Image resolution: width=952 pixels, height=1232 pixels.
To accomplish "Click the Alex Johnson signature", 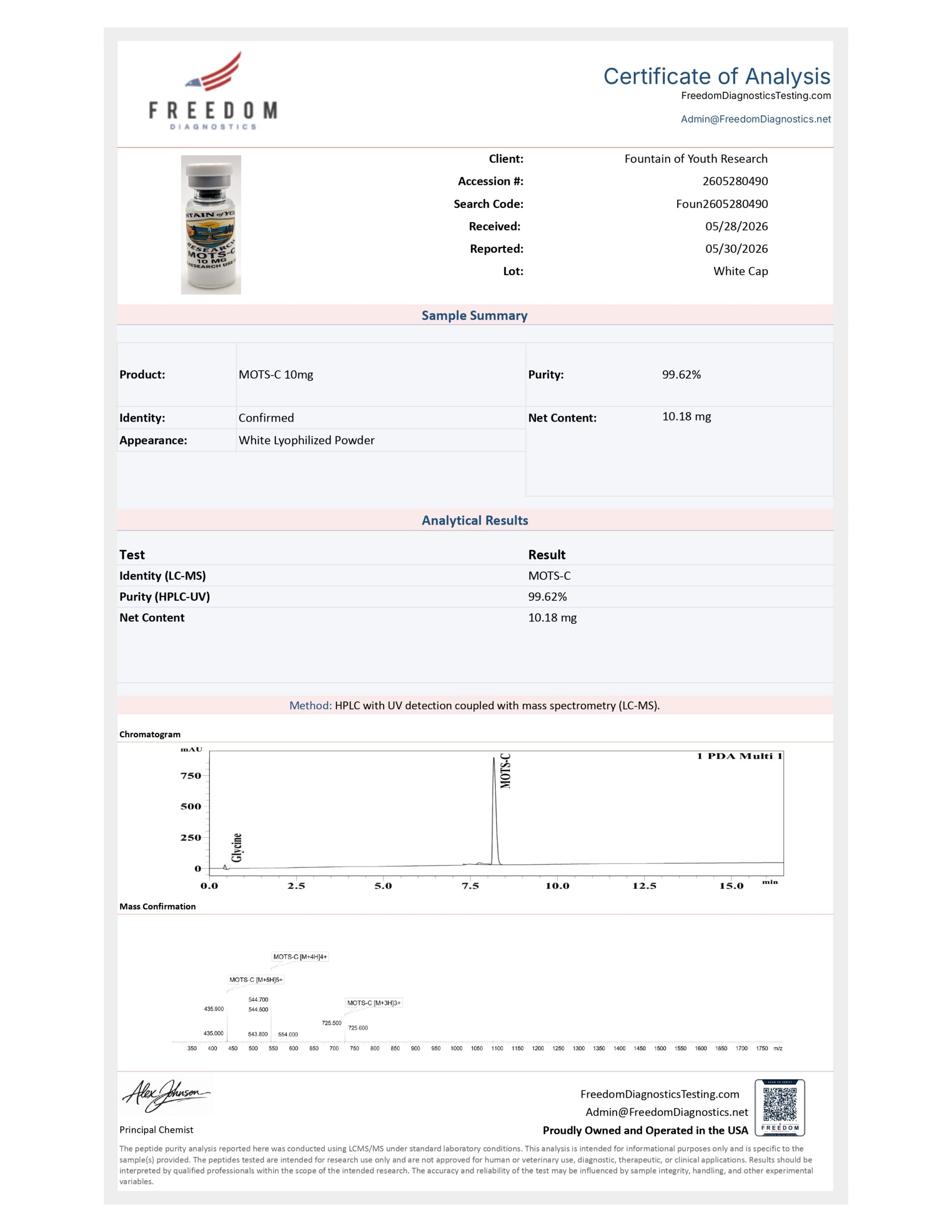I will (x=166, y=1095).
